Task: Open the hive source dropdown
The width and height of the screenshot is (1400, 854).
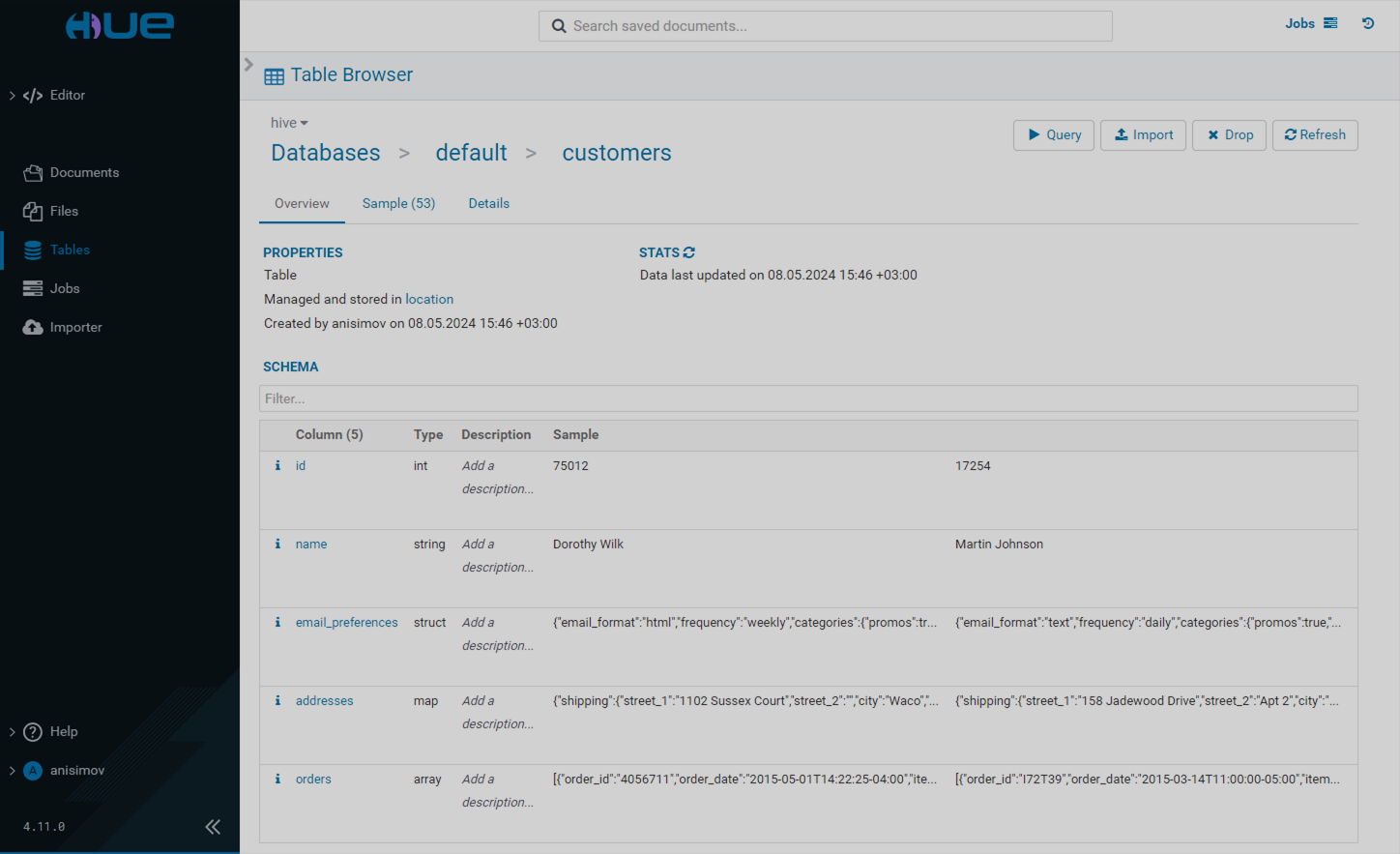Action: (x=289, y=123)
